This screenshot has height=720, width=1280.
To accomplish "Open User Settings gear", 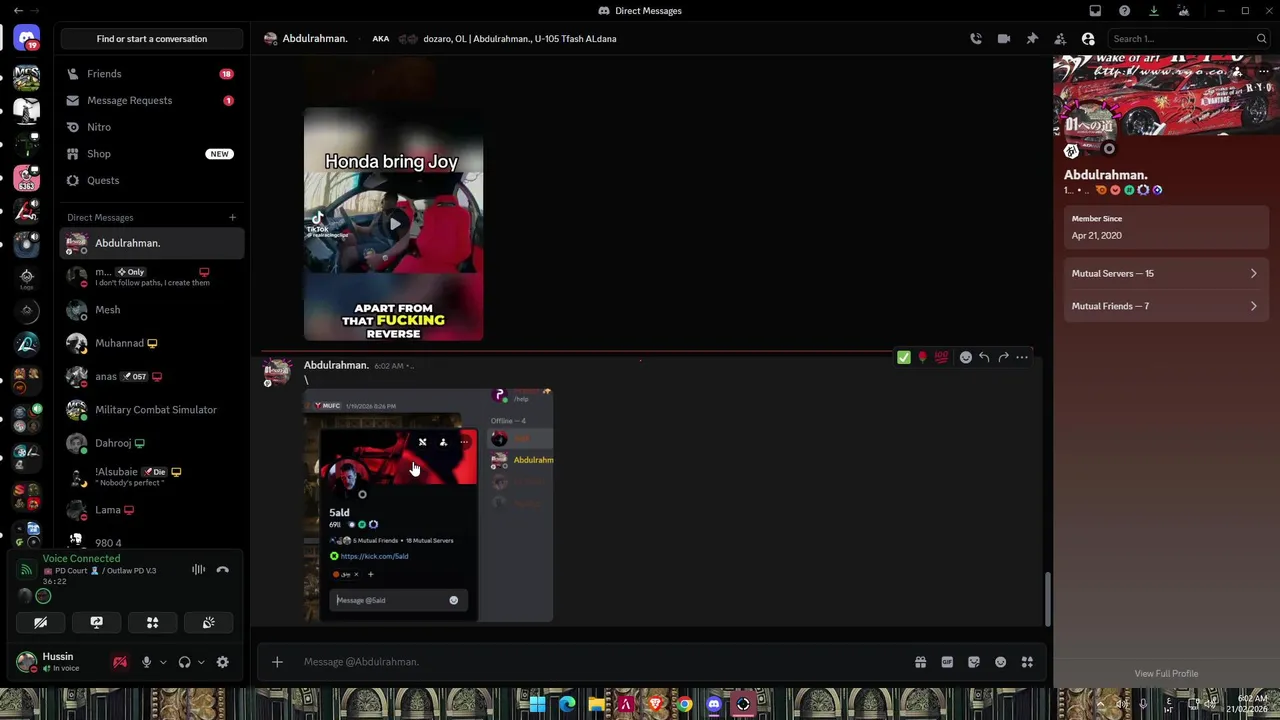I will [223, 662].
